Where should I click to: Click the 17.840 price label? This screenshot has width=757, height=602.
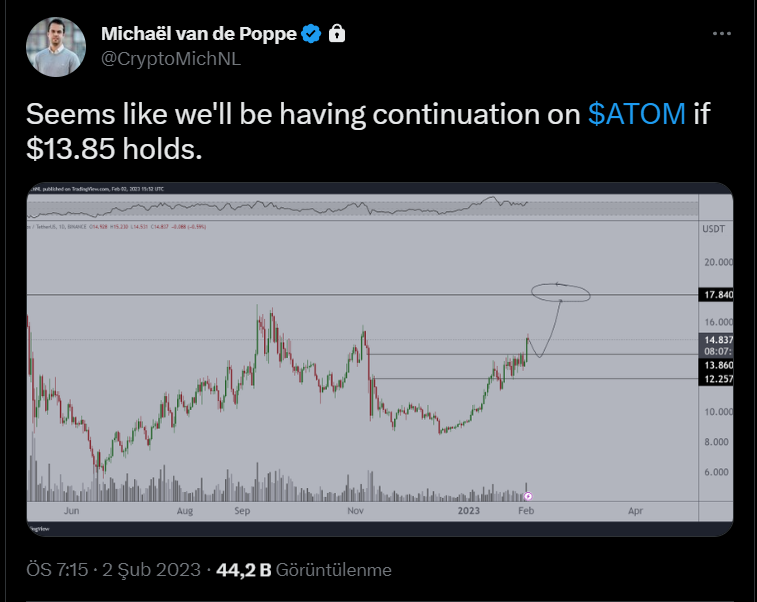(716, 294)
